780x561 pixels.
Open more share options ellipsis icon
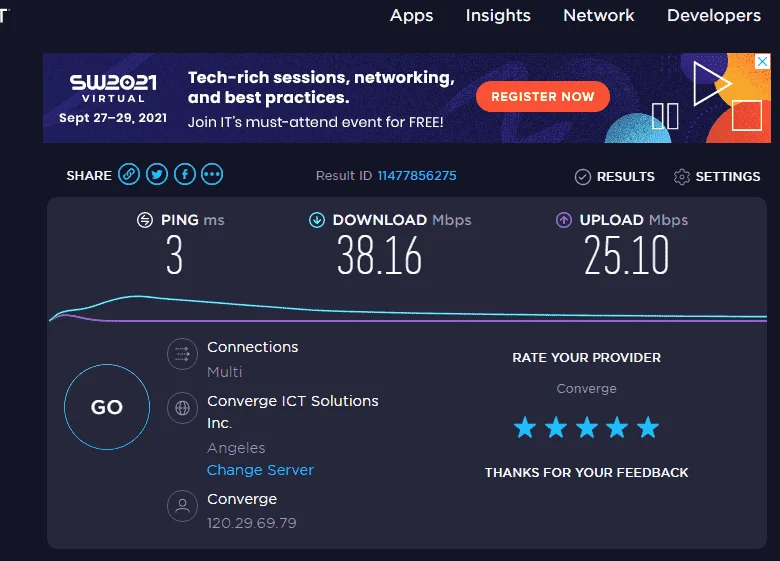click(x=212, y=175)
